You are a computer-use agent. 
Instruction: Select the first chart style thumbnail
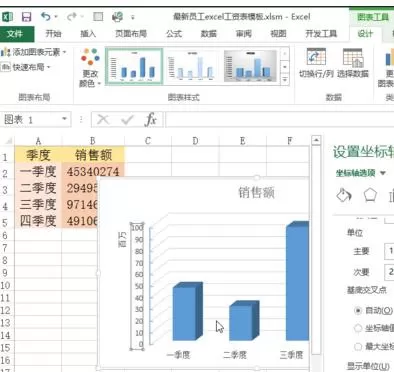[x=134, y=66]
